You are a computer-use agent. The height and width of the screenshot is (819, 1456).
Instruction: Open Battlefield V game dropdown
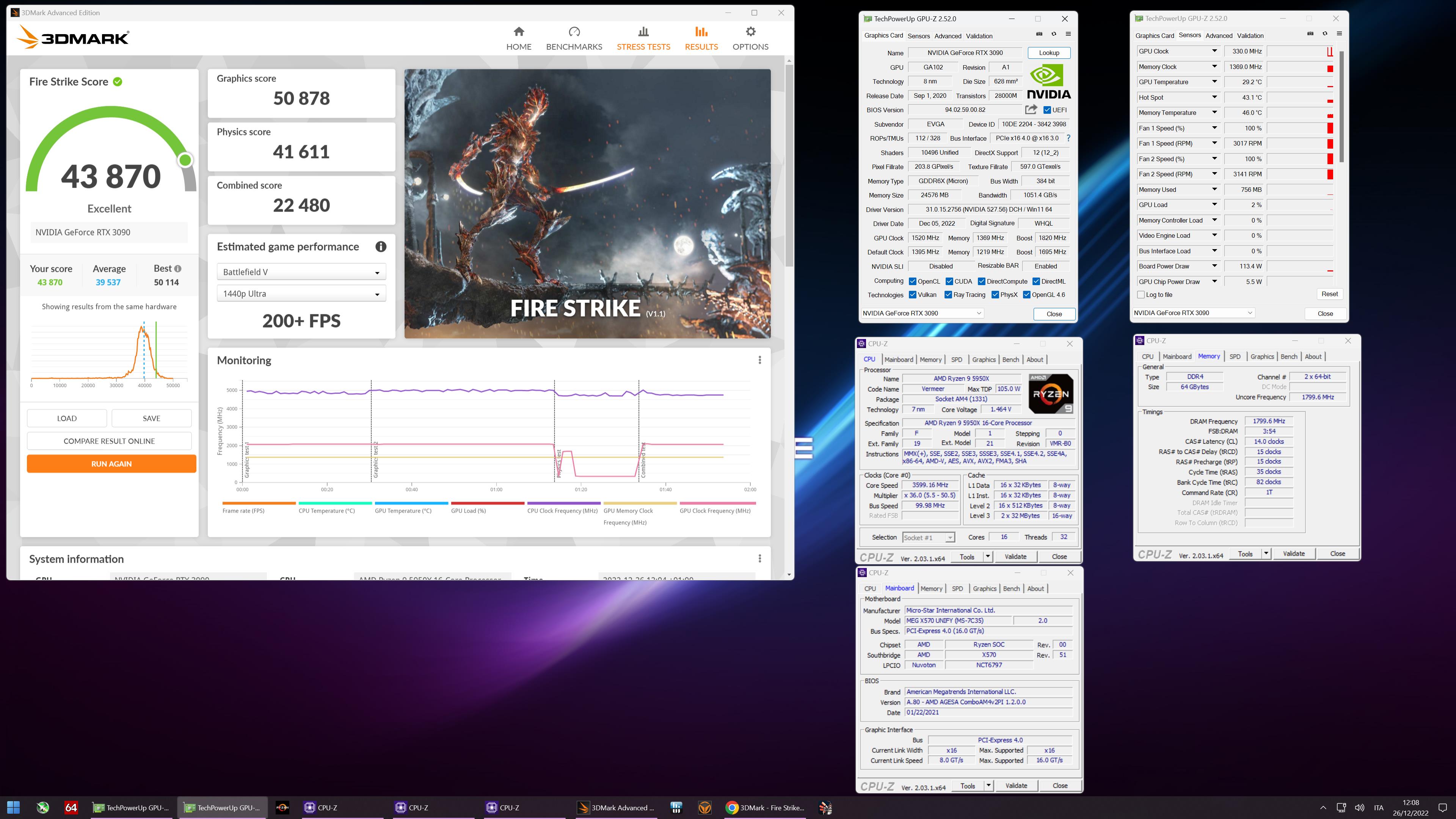[x=301, y=272]
